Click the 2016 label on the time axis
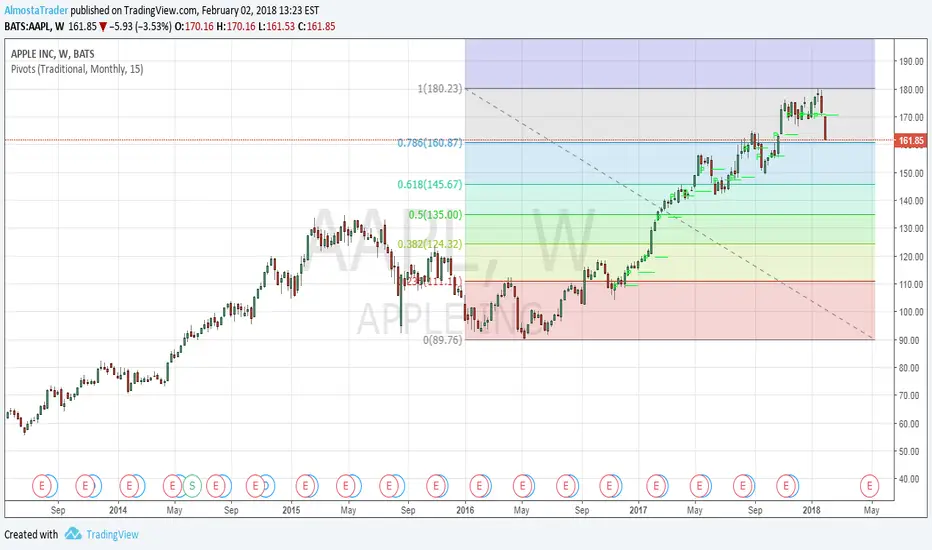Screen dimensions: 932x550 465,510
